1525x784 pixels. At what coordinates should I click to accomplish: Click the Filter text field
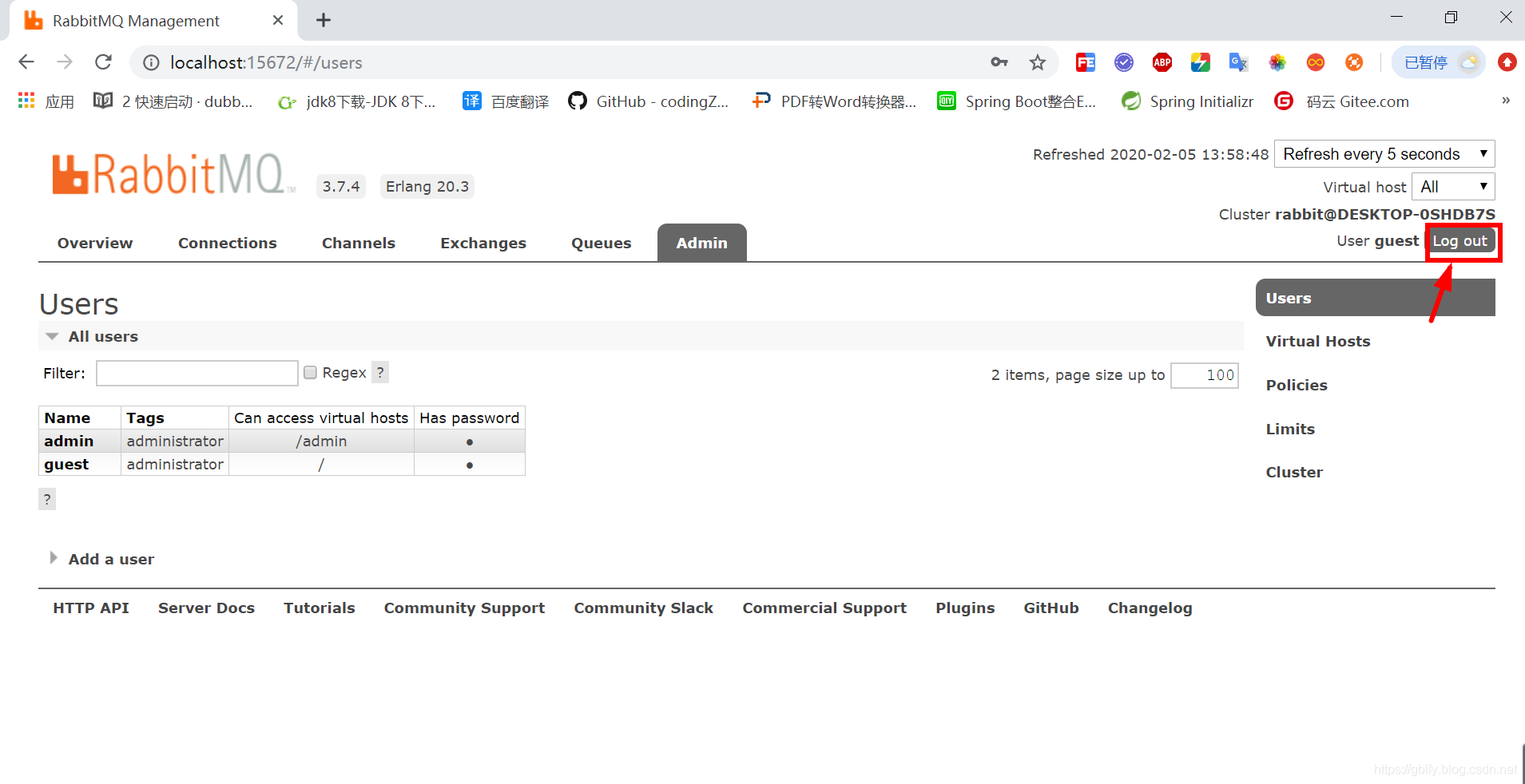[x=197, y=373]
